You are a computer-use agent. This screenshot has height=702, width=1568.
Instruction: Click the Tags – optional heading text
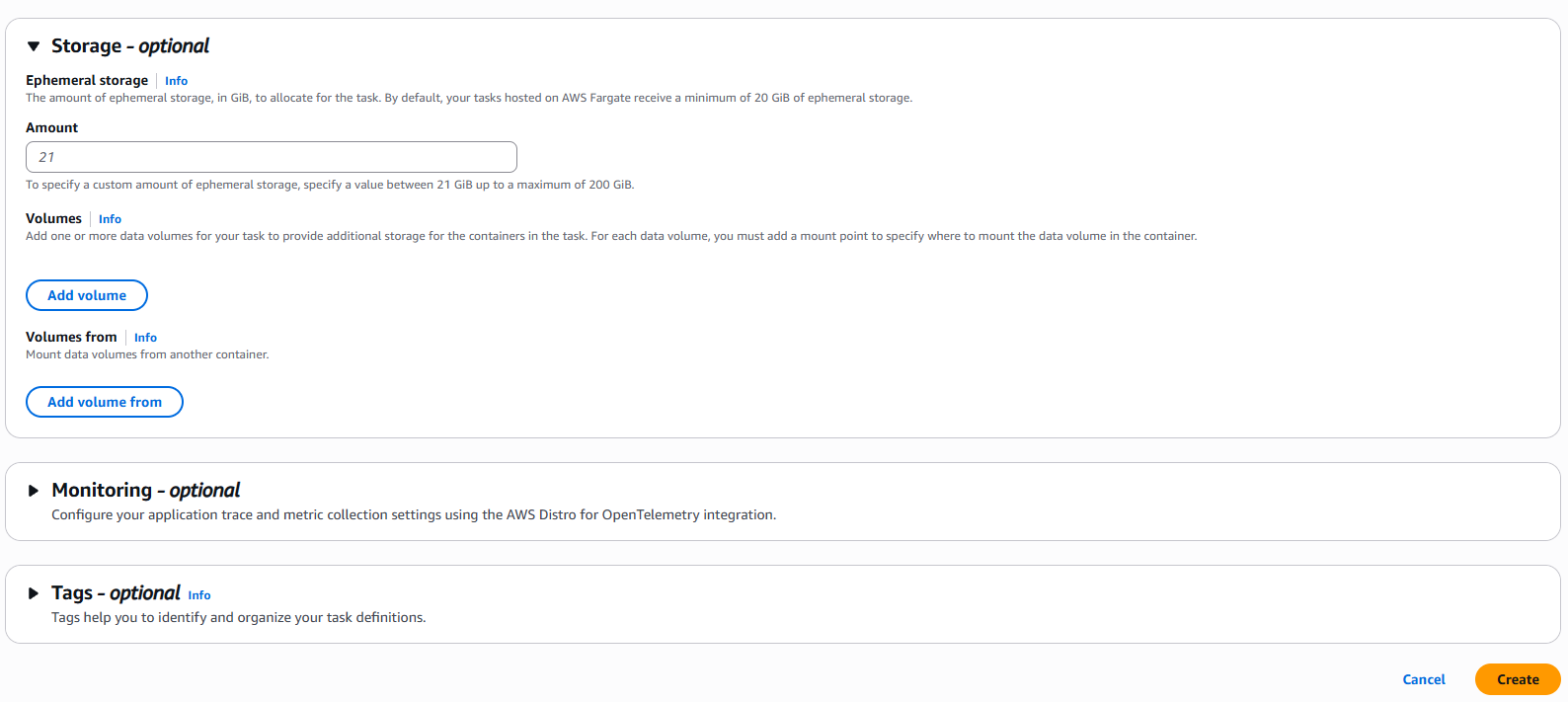[116, 592]
